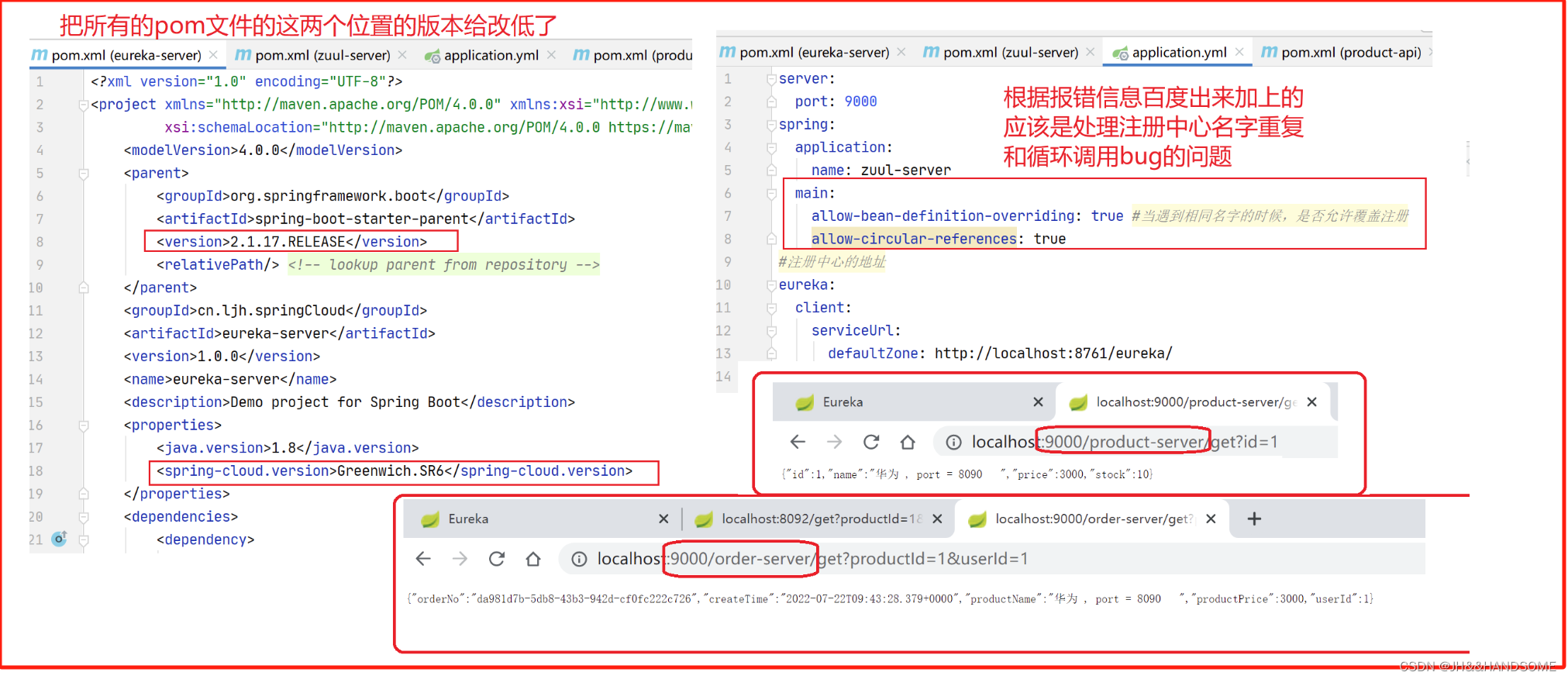
Task: Click site info icon in order-server address bar
Action: [x=579, y=559]
